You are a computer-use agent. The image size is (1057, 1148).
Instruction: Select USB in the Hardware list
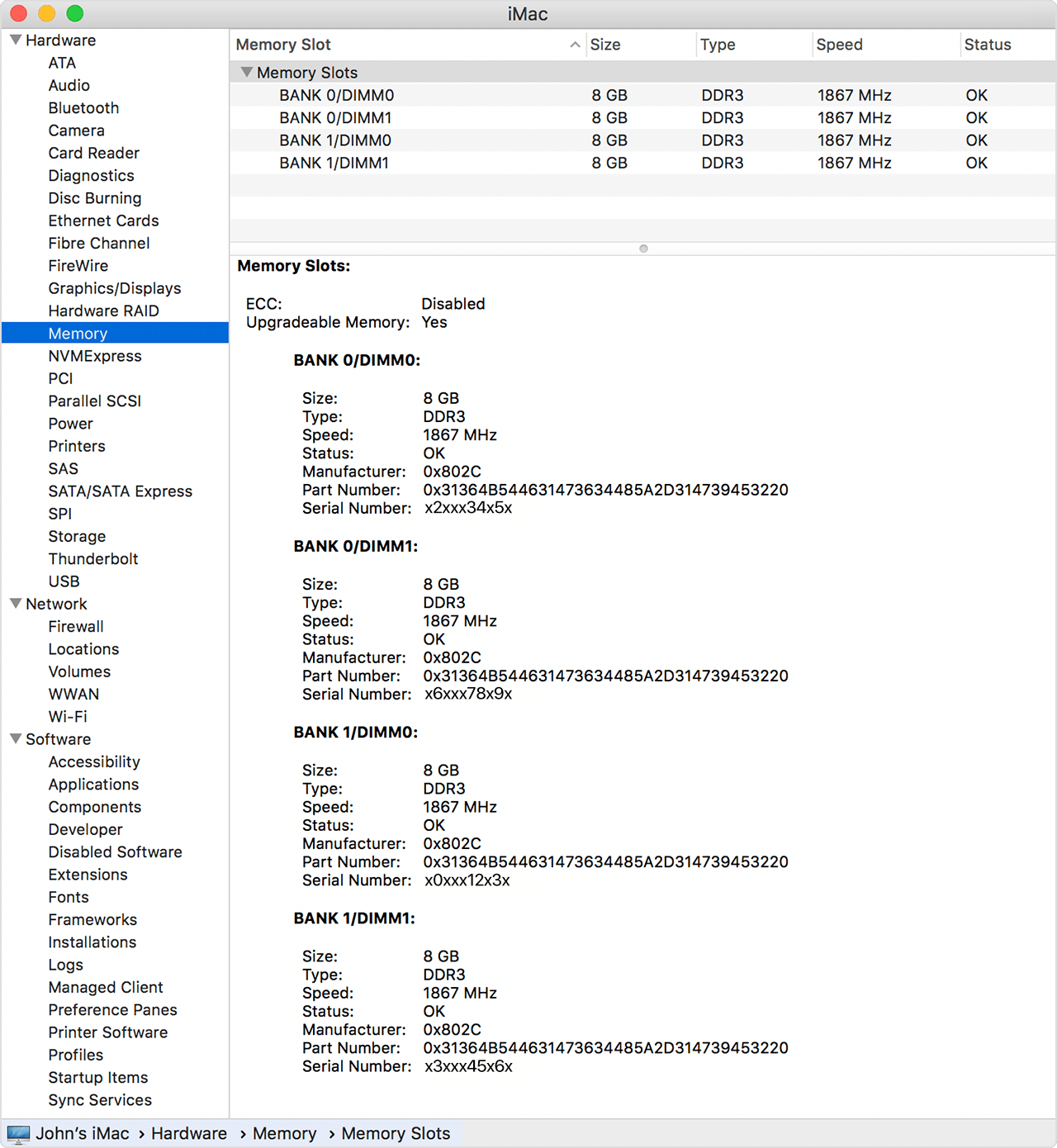pyautogui.click(x=64, y=581)
